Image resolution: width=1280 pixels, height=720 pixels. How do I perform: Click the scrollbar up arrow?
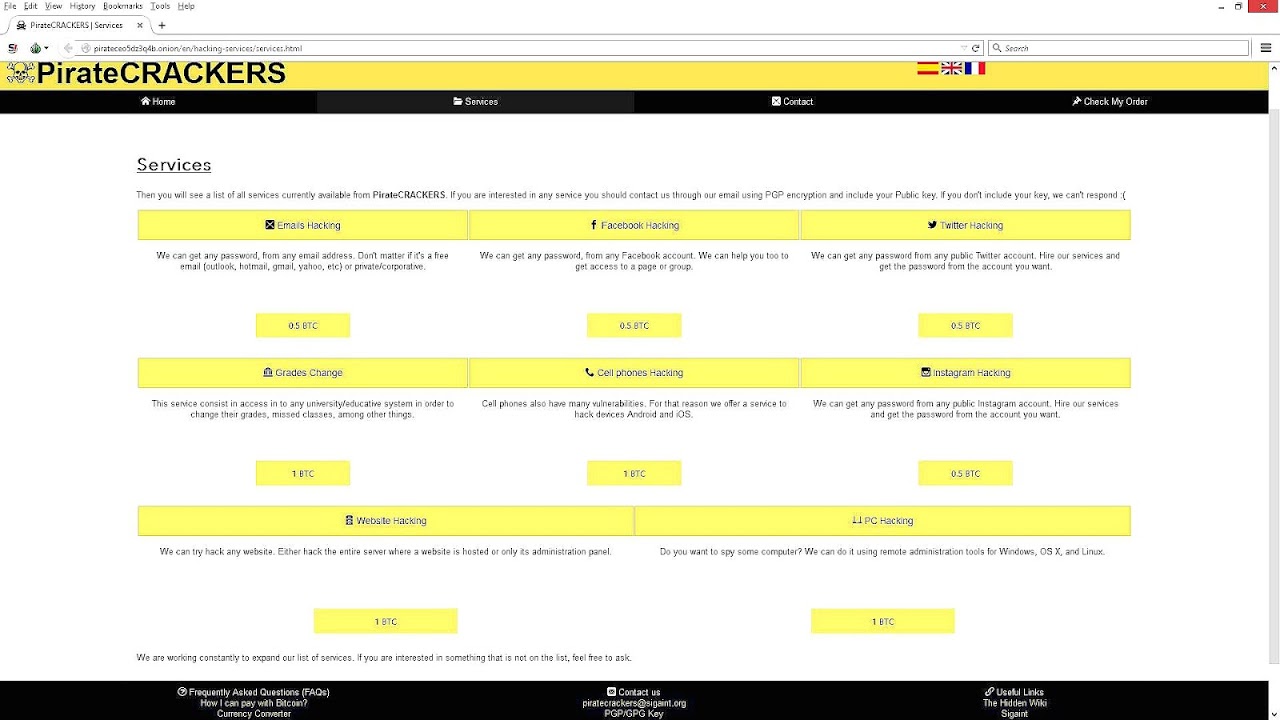tap(1274, 67)
